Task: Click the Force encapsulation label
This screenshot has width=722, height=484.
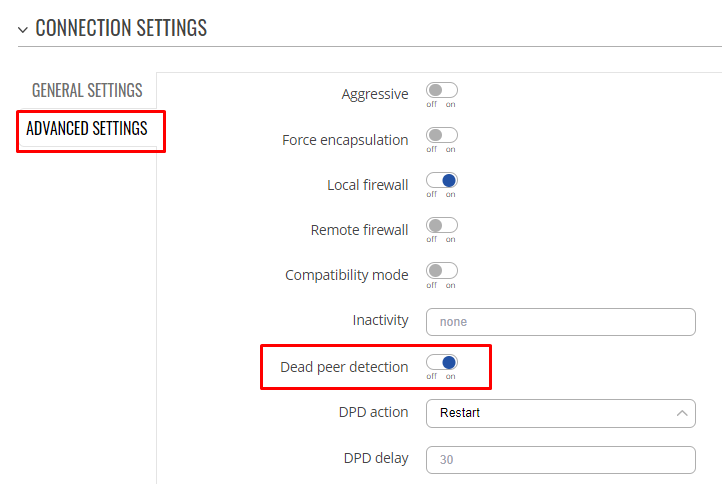Action: click(345, 140)
